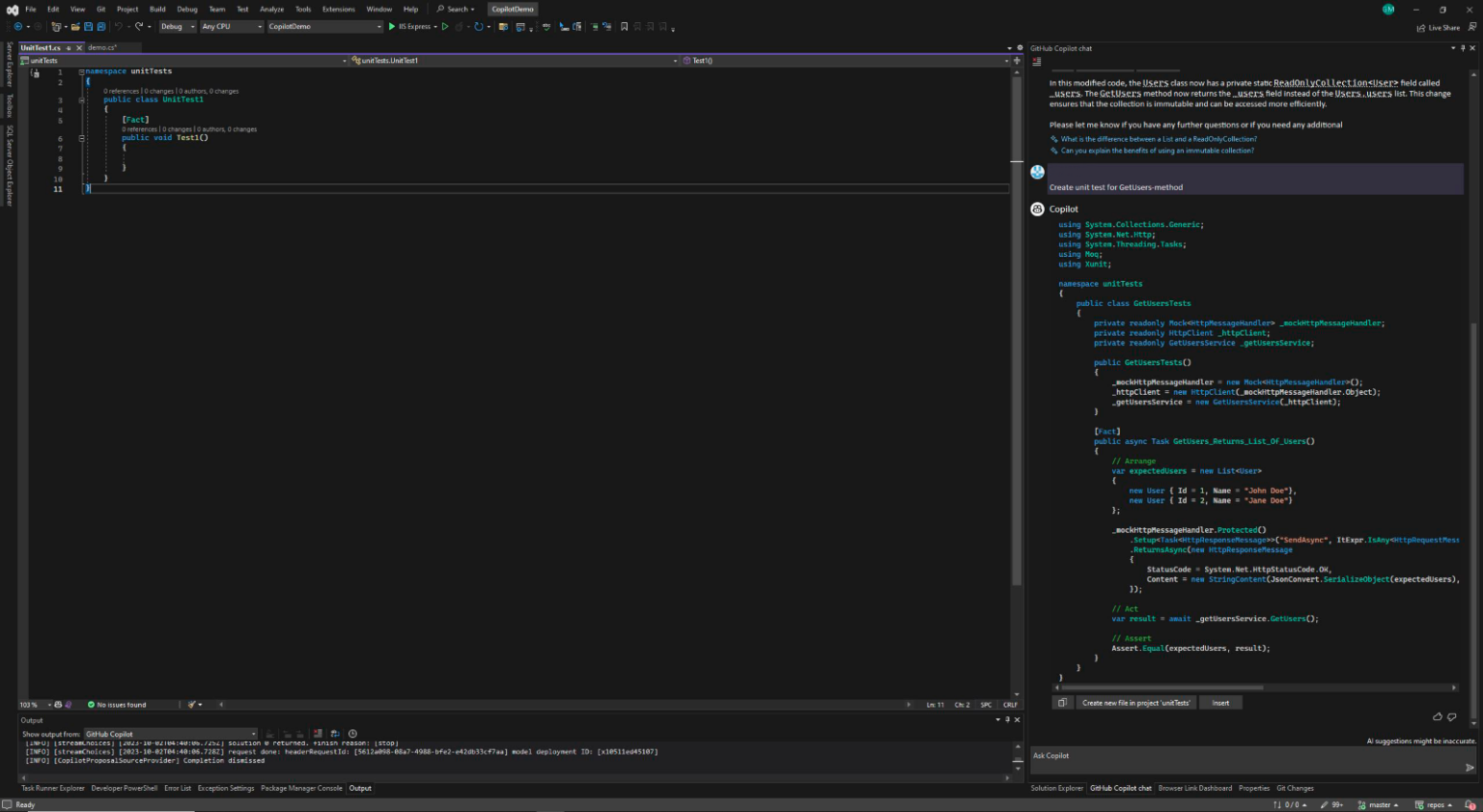
Task: Click the Live Share button
Action: (x=1439, y=27)
